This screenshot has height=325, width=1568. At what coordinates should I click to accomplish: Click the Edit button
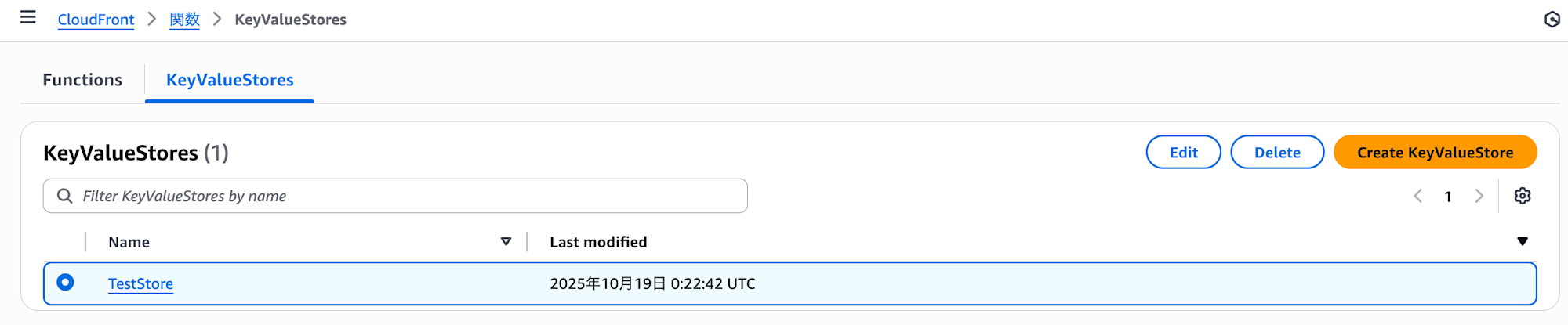tap(1183, 153)
